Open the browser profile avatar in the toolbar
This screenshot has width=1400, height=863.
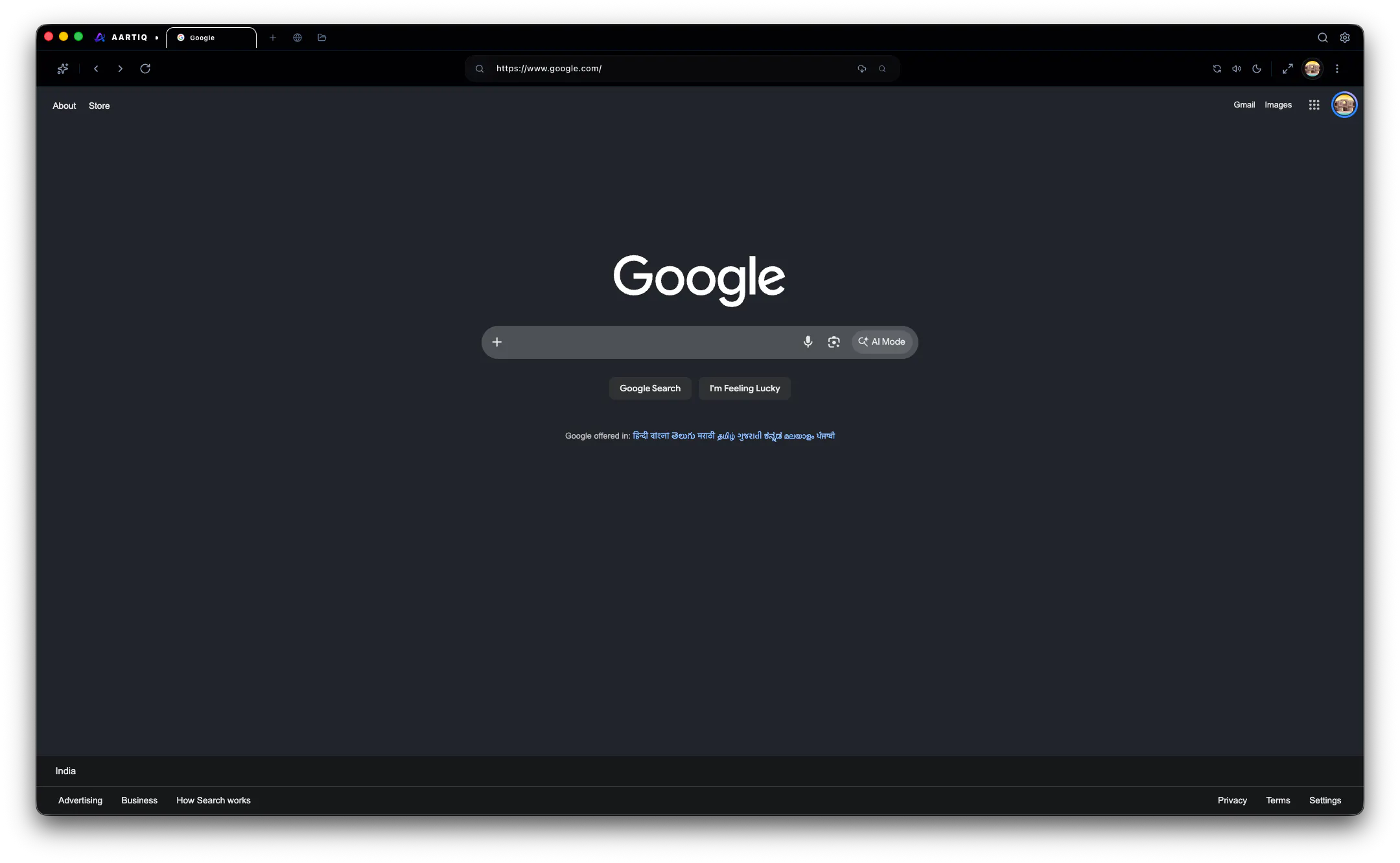1312,69
